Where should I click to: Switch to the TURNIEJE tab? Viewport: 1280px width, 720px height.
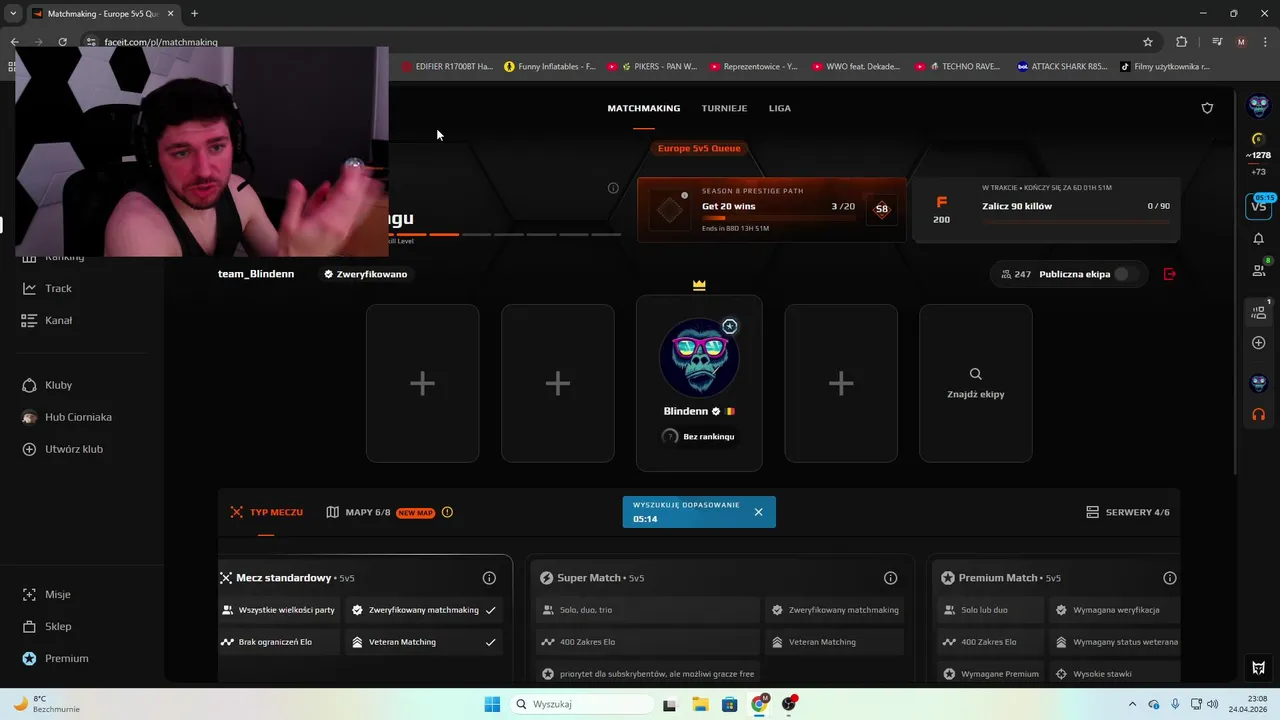pyautogui.click(x=724, y=108)
